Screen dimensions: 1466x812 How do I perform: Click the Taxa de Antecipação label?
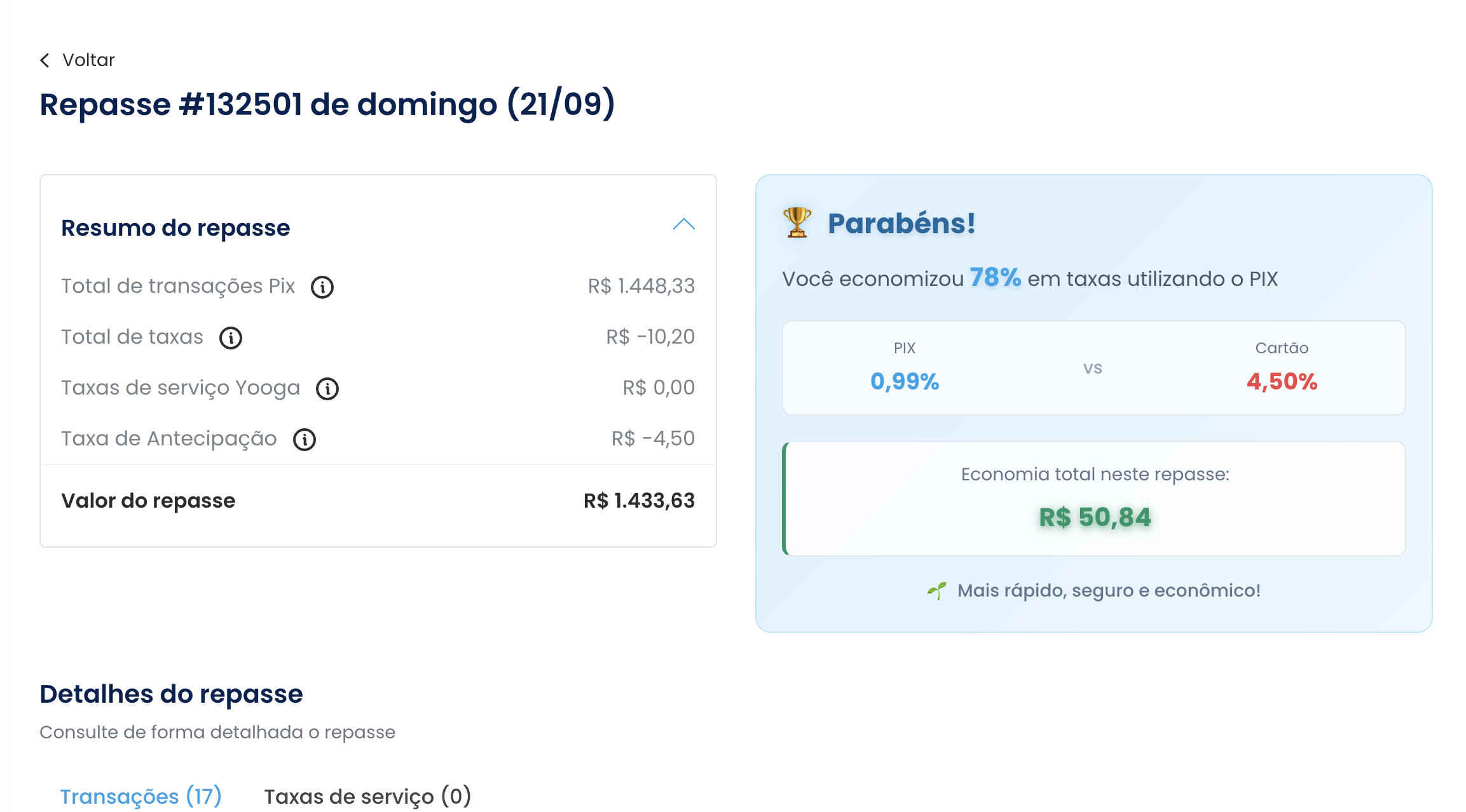pos(169,438)
